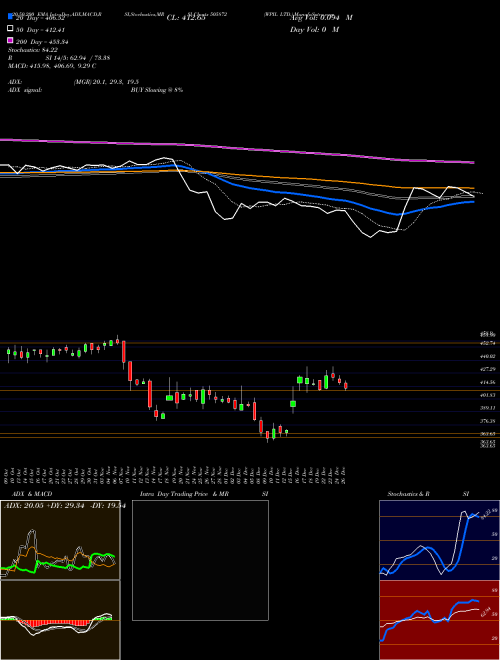Select the Avg Vol: 0.094 M label
This screenshot has height=660, width=500.
click(x=321, y=18)
